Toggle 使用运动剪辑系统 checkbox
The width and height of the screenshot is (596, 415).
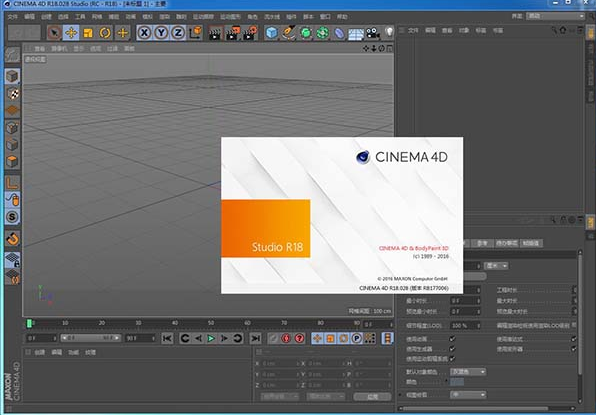(x=452, y=358)
